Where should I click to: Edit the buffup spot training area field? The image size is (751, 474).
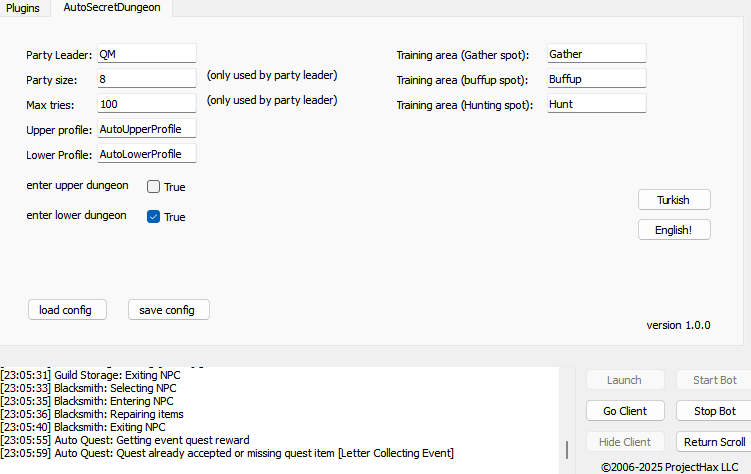596,79
